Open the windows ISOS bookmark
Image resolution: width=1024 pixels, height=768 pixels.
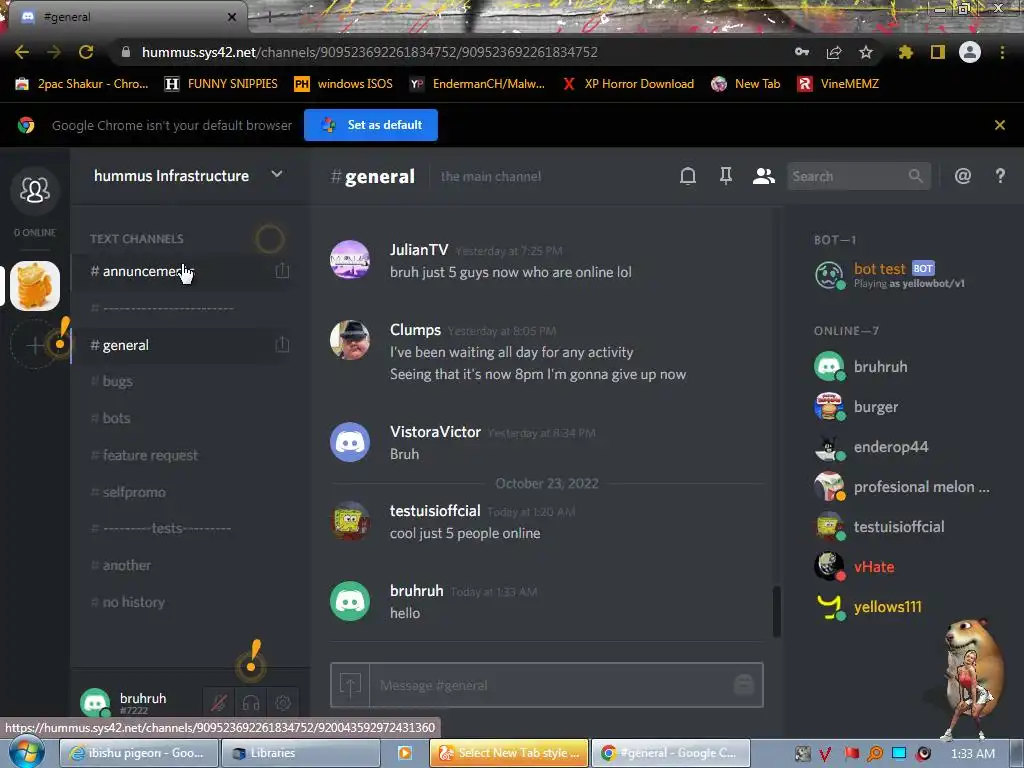[344, 84]
